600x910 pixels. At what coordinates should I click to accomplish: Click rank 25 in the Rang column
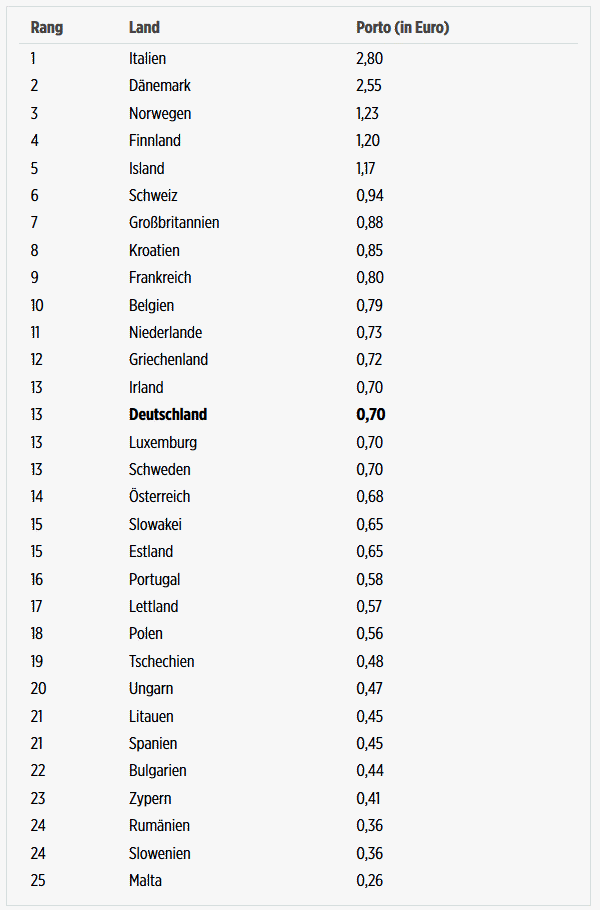point(38,880)
